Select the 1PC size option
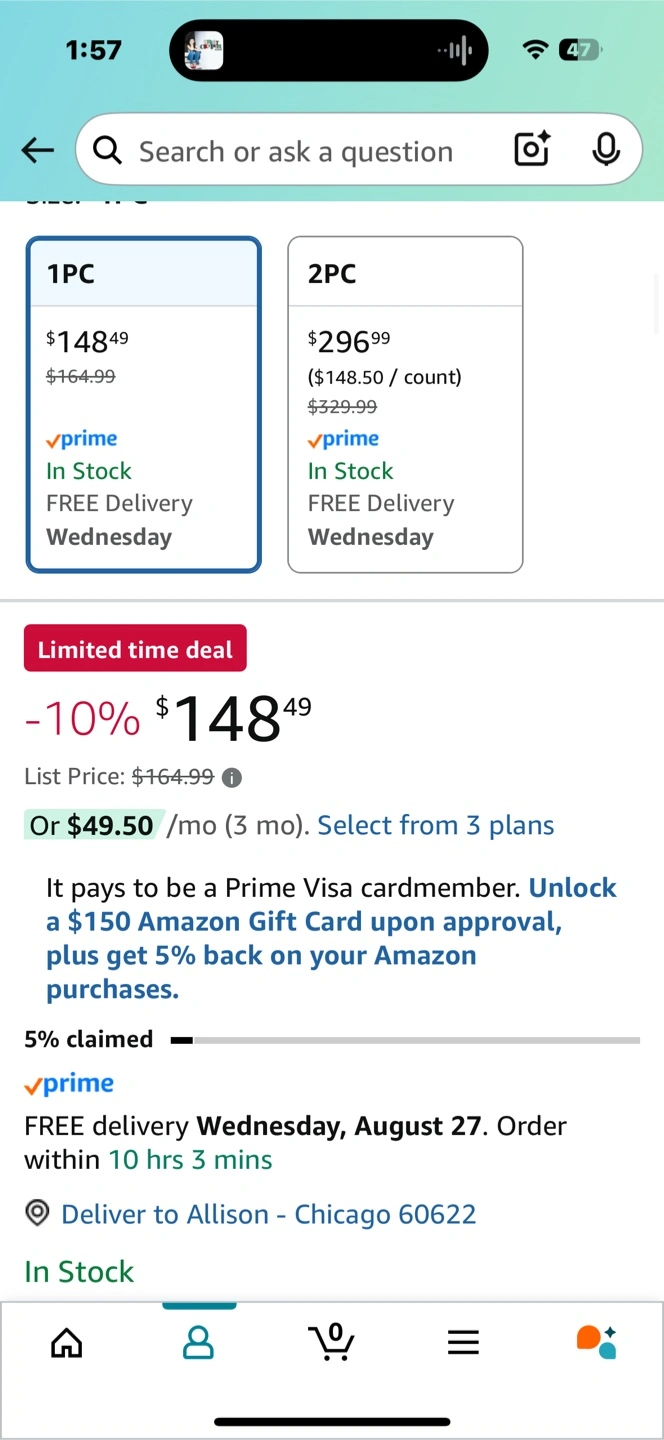Screen dimensions: 664x1440 coord(144,404)
